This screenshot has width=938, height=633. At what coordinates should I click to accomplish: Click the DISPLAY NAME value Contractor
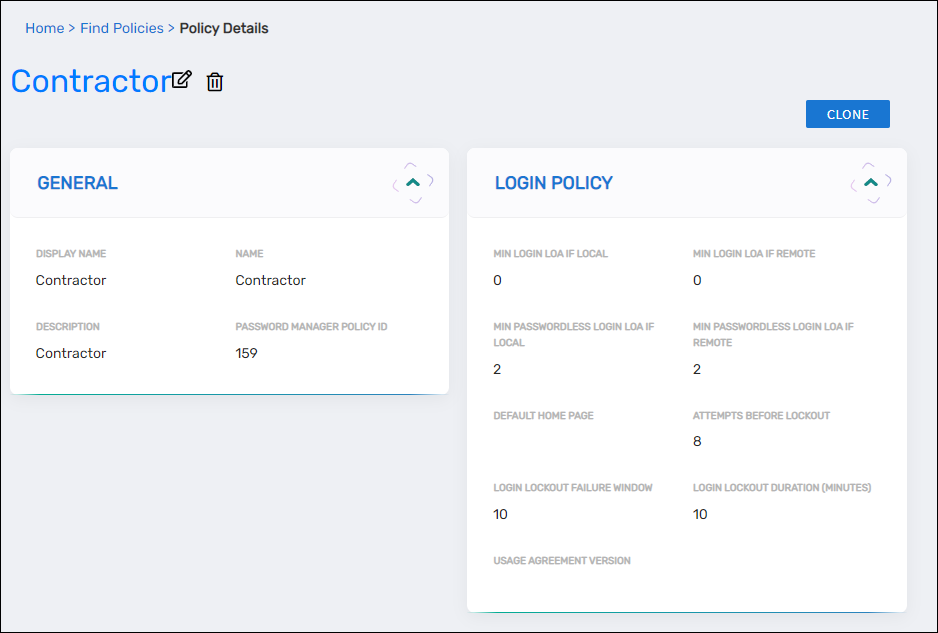tap(70, 280)
